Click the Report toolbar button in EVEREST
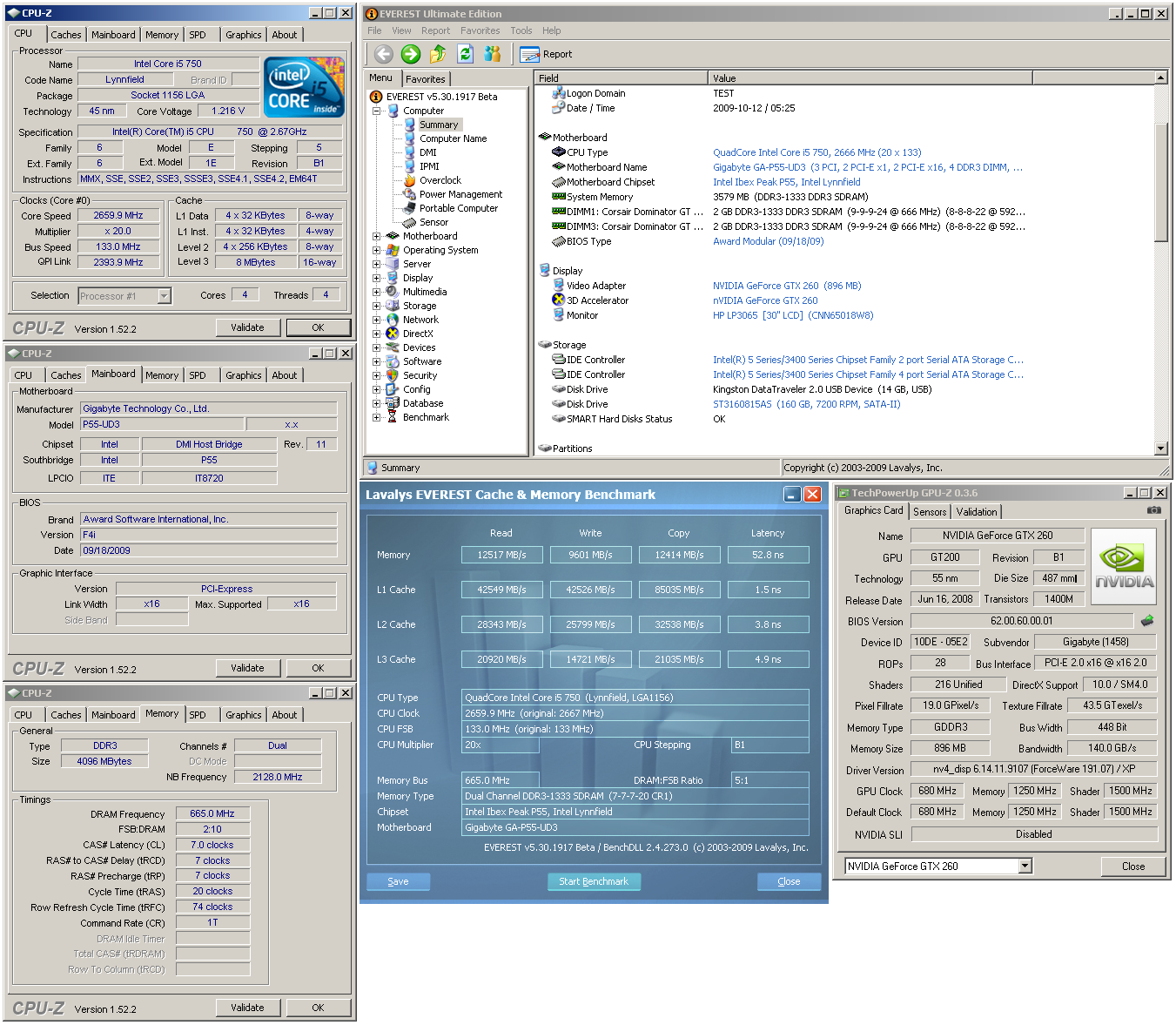The height and width of the screenshot is (1025, 1176). click(546, 54)
